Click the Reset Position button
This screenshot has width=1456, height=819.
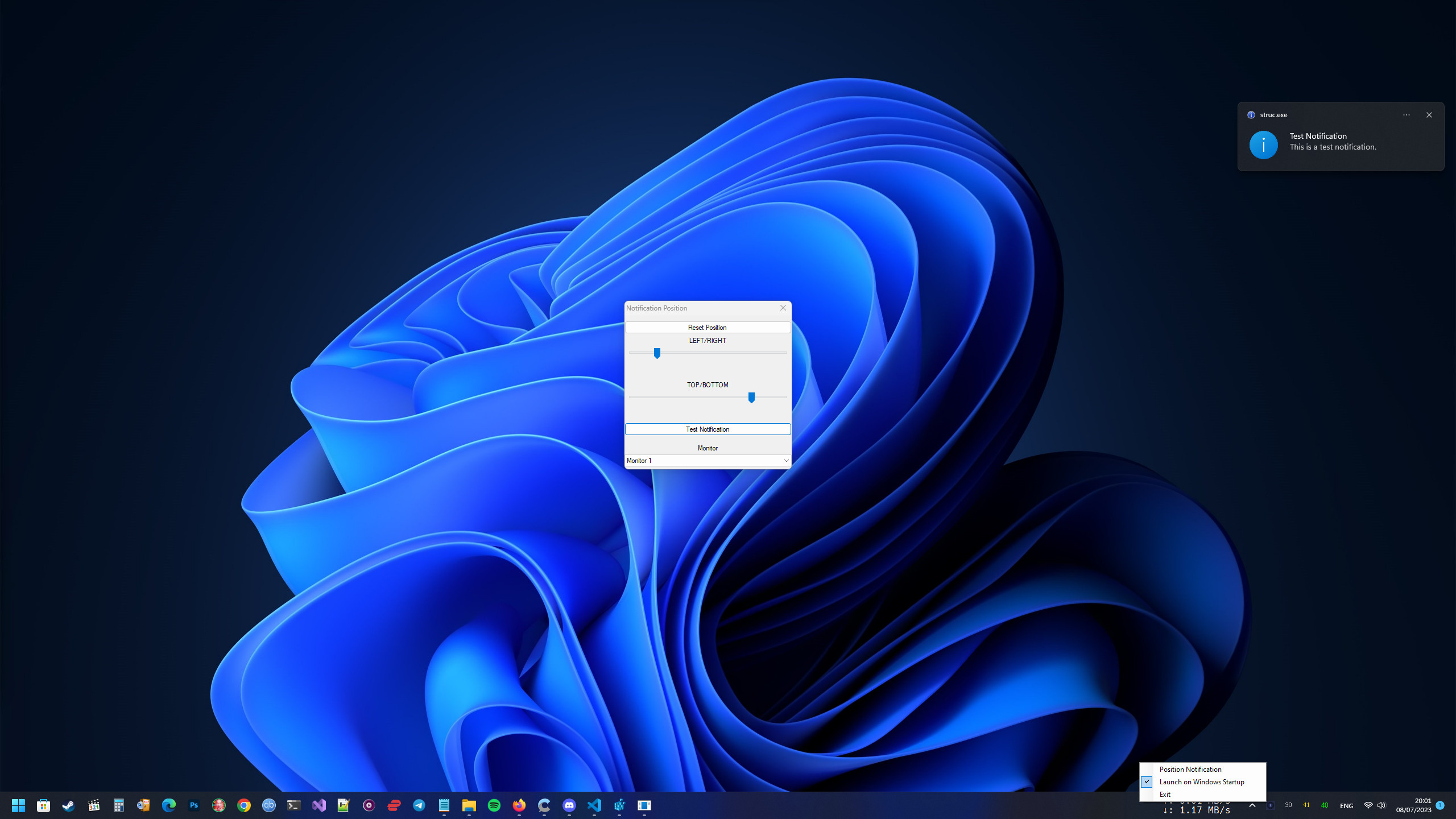[x=708, y=328]
